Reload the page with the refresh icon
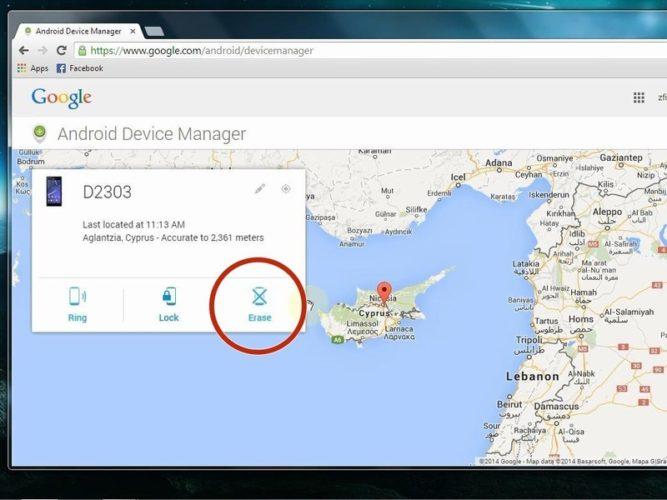 click(62, 51)
